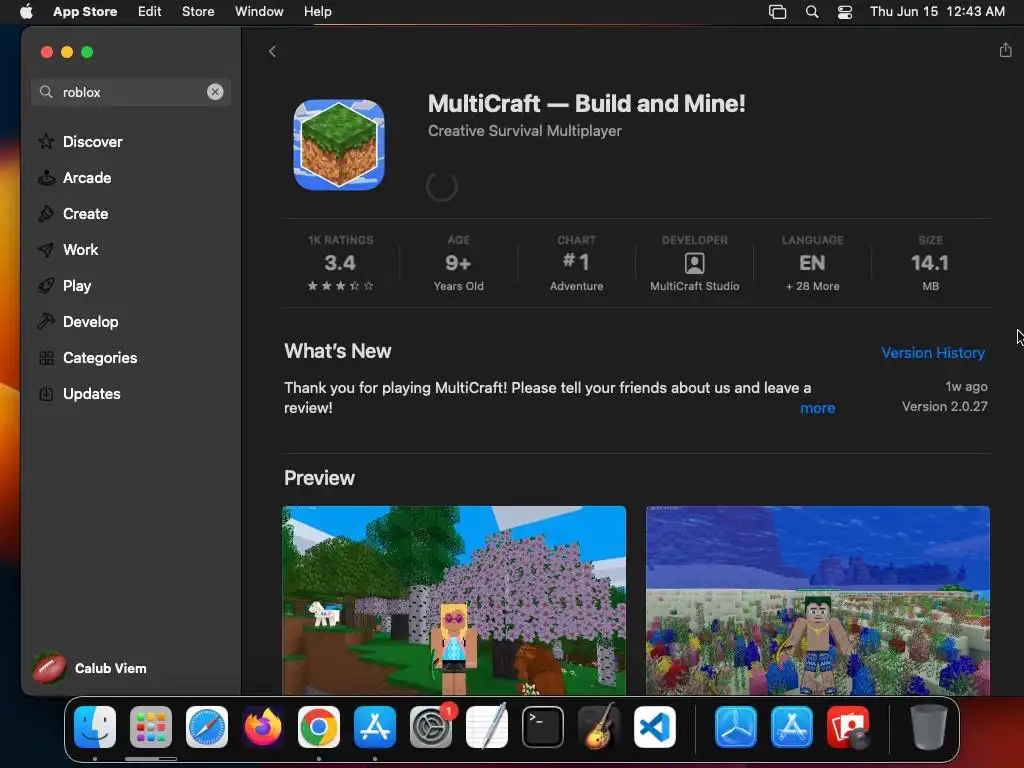Image resolution: width=1024 pixels, height=768 pixels.
Task: Open the second preview screenshot with underwater coral
Action: tap(818, 600)
